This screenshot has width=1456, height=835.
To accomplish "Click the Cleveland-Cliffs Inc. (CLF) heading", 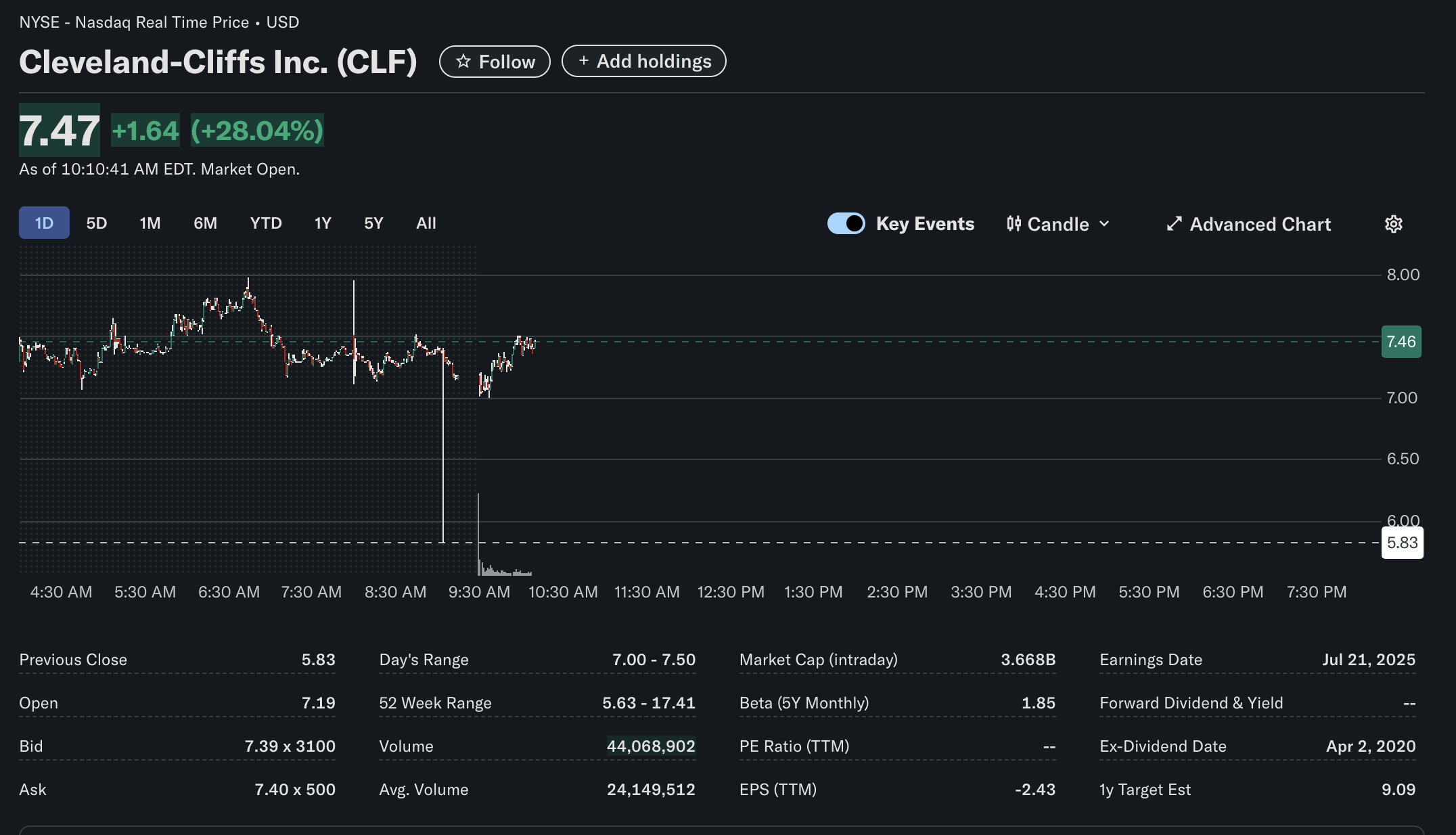I will point(218,62).
